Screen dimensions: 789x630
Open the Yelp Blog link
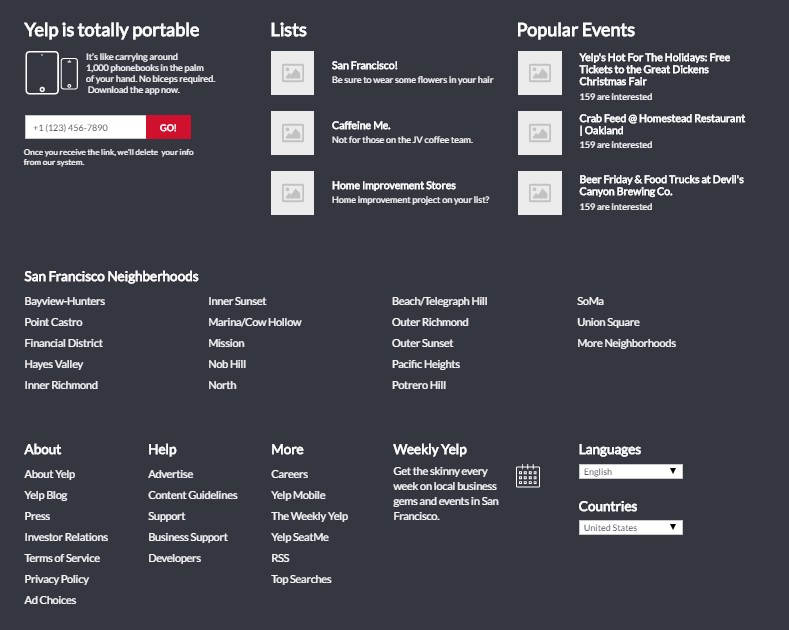tap(45, 495)
